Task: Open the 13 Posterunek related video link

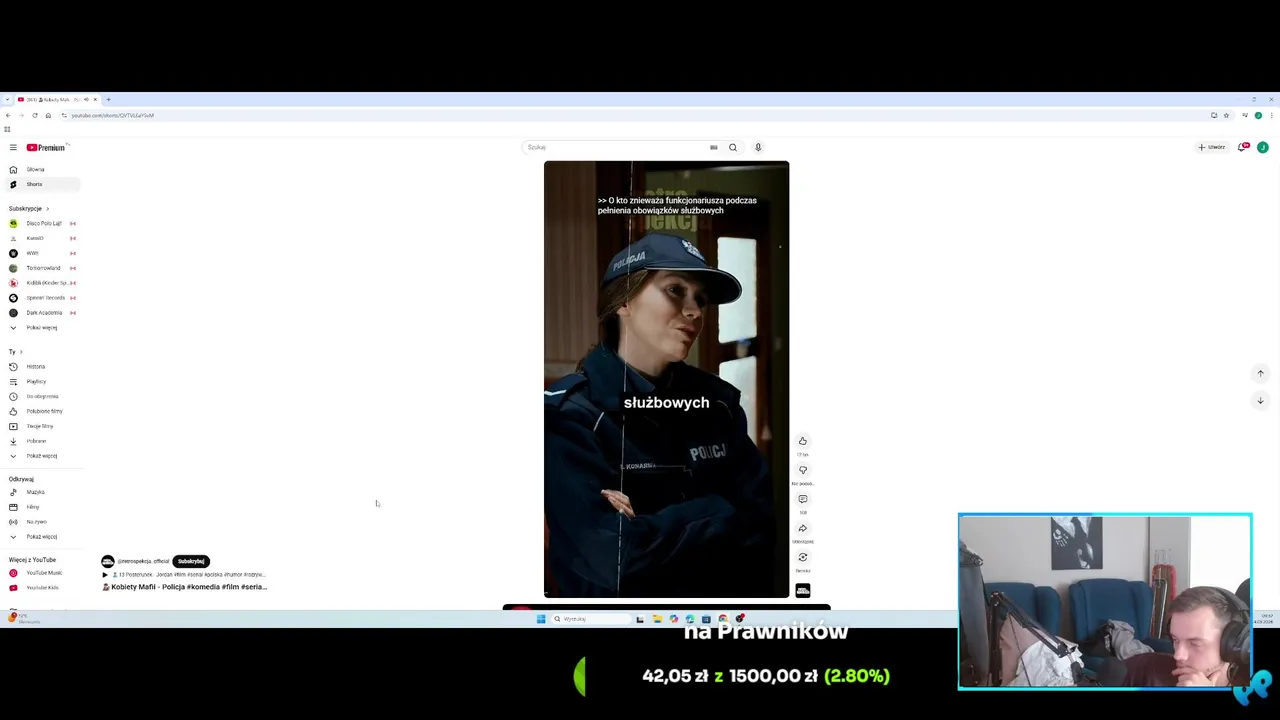Action: 184,575
